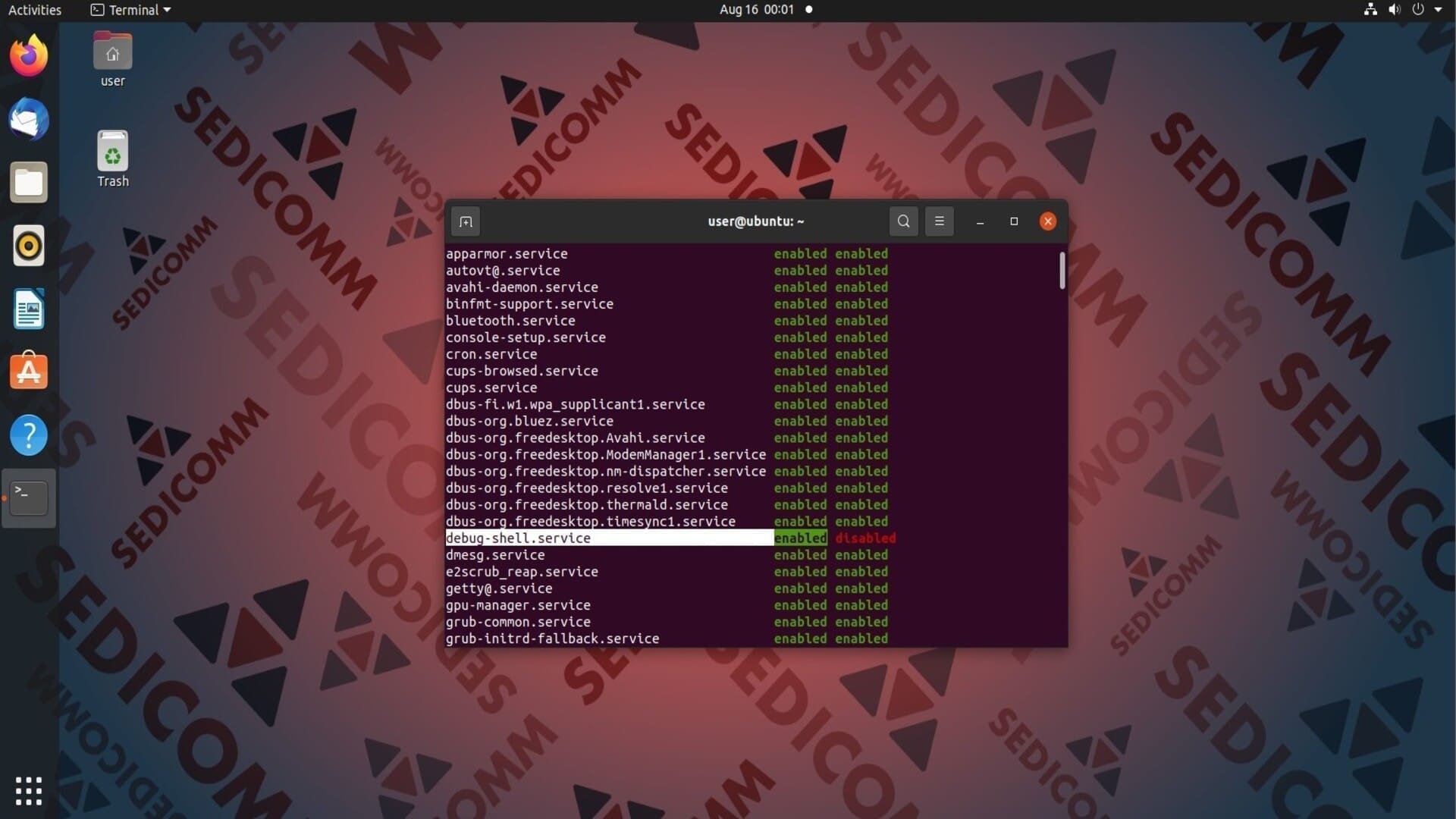Close the terminal window
Screen dimensions: 1456x819
tap(1047, 221)
